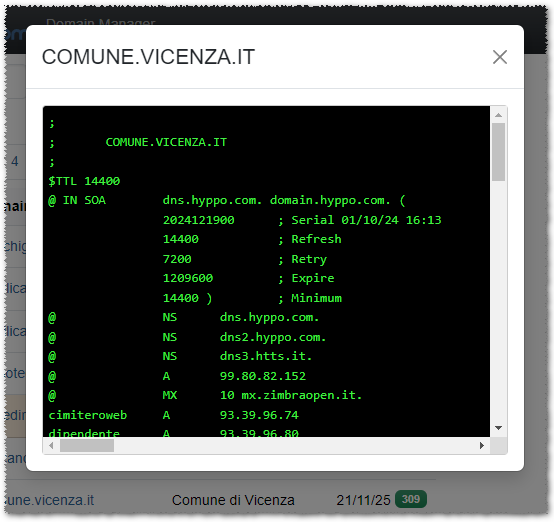Click the vertical scrollbar up arrow
Screen dimensions: 554x522
(x=499, y=115)
